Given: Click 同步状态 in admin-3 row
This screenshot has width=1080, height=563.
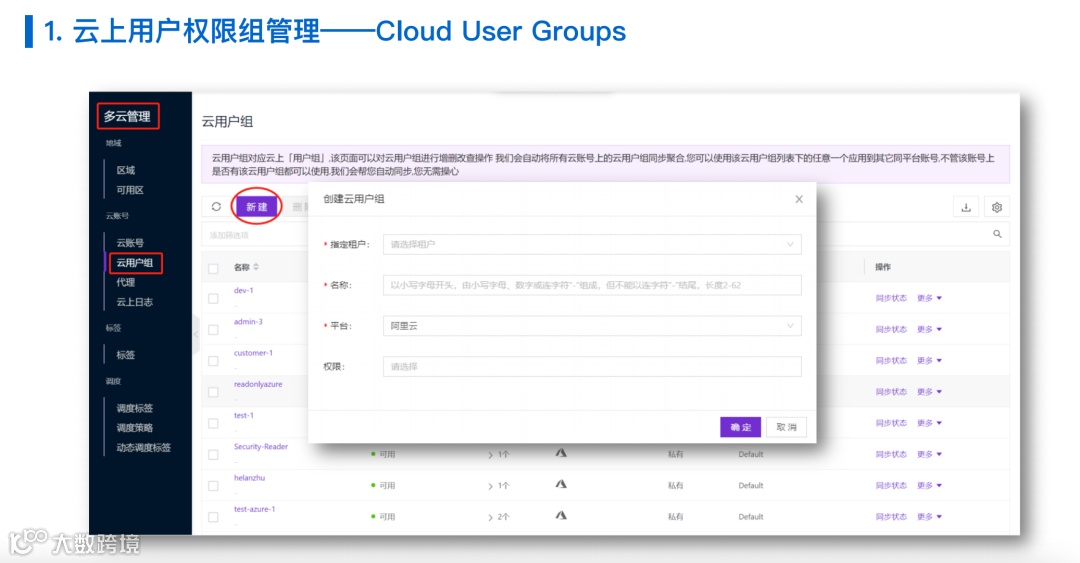Looking at the screenshot, I should click(891, 329).
